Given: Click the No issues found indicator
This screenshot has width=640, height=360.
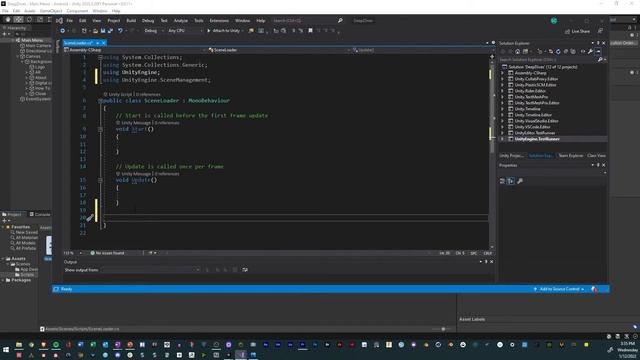Looking at the screenshot, I should click(107, 253).
